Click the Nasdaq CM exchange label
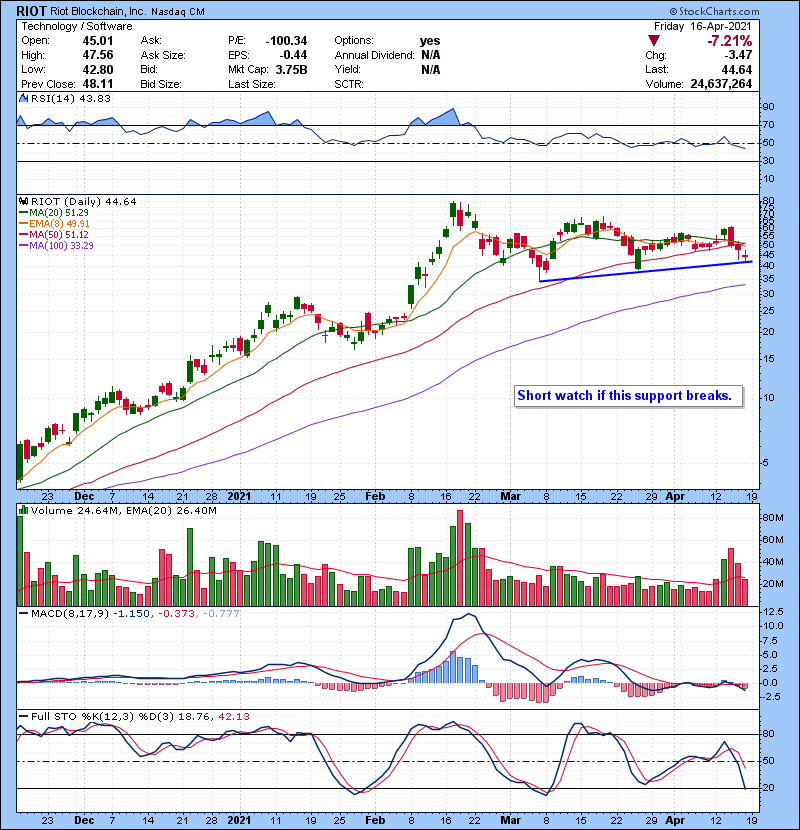The image size is (800, 830). pos(178,12)
